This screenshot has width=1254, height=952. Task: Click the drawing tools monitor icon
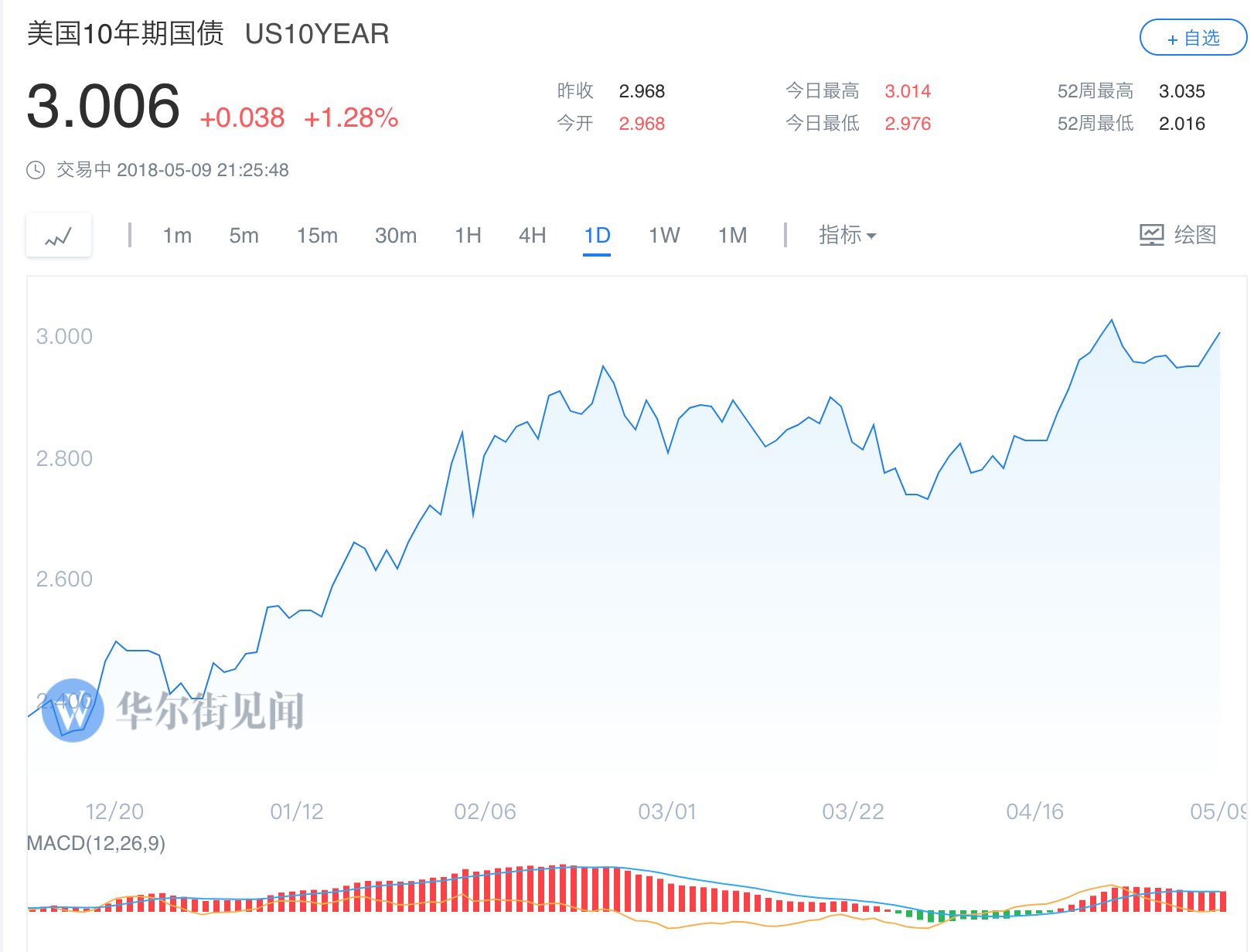pyautogui.click(x=1151, y=235)
